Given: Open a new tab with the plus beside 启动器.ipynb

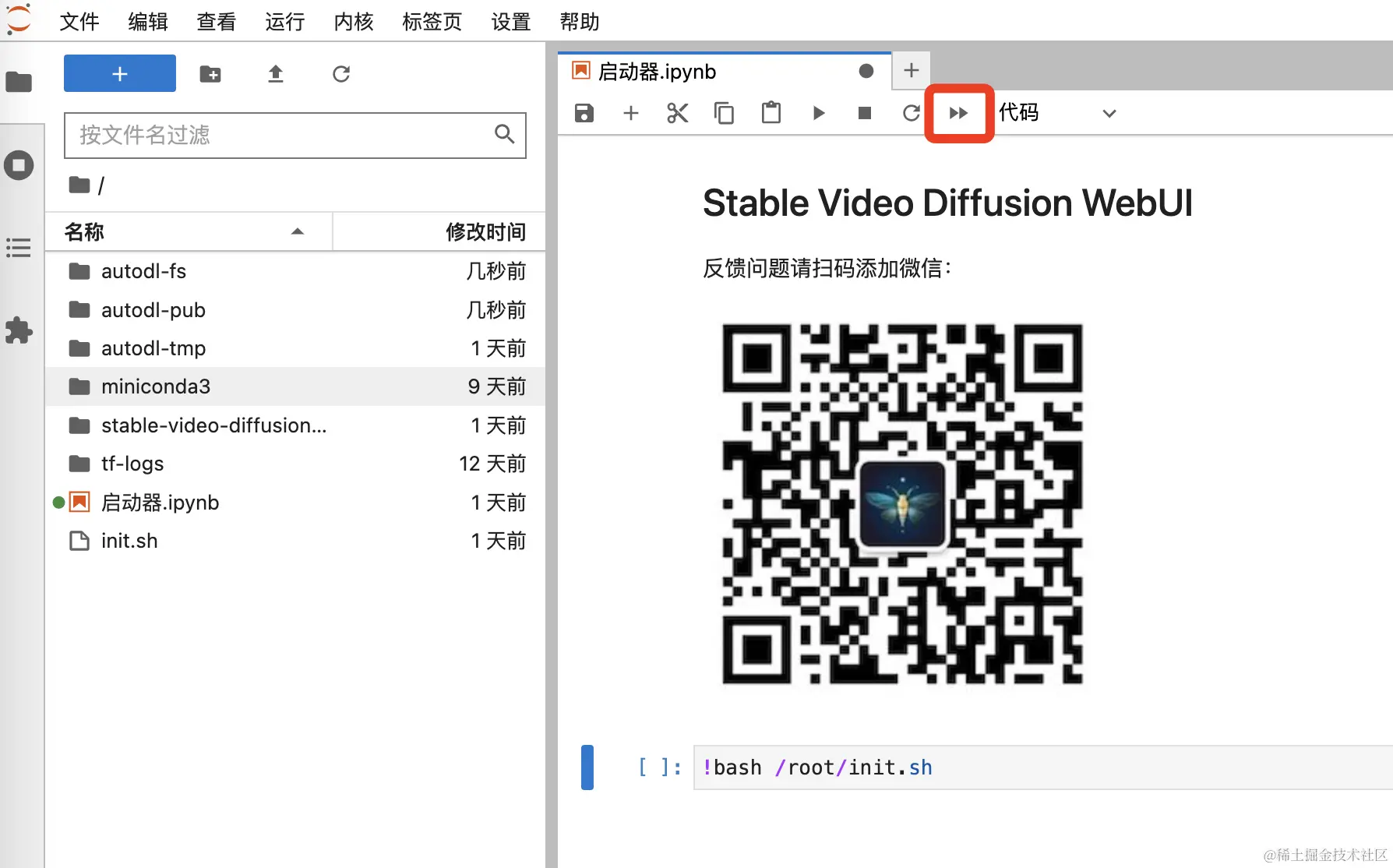Looking at the screenshot, I should coord(911,71).
